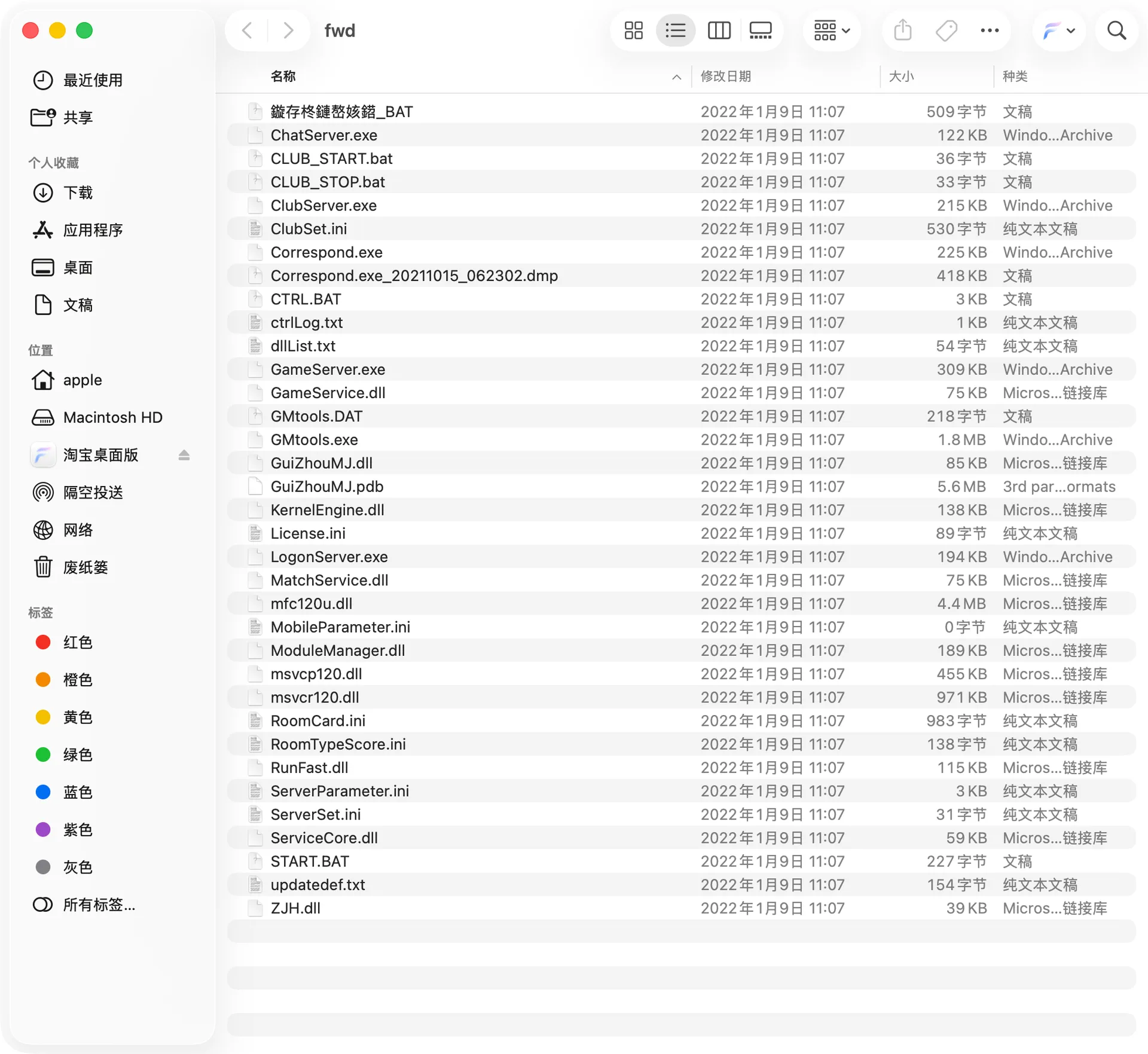Toggle the name sort direction chevron
The height and width of the screenshot is (1054, 1148).
pyautogui.click(x=676, y=77)
